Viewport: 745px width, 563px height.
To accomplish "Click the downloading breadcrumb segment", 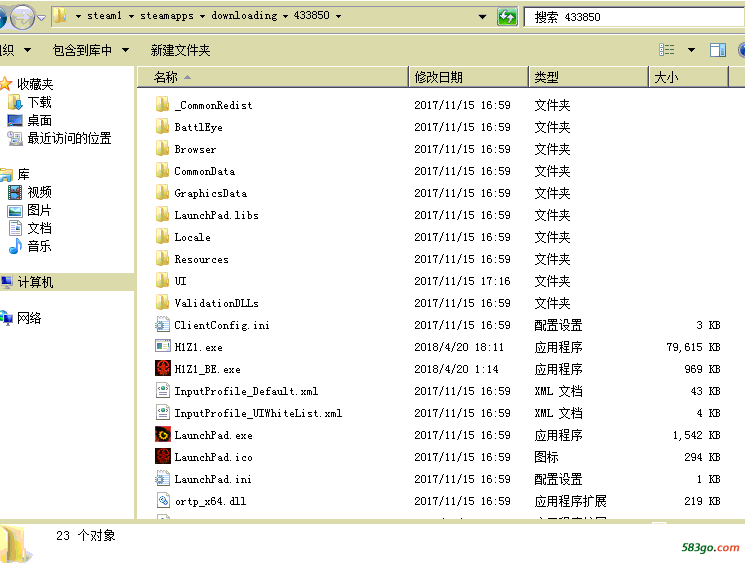I will click(x=244, y=16).
